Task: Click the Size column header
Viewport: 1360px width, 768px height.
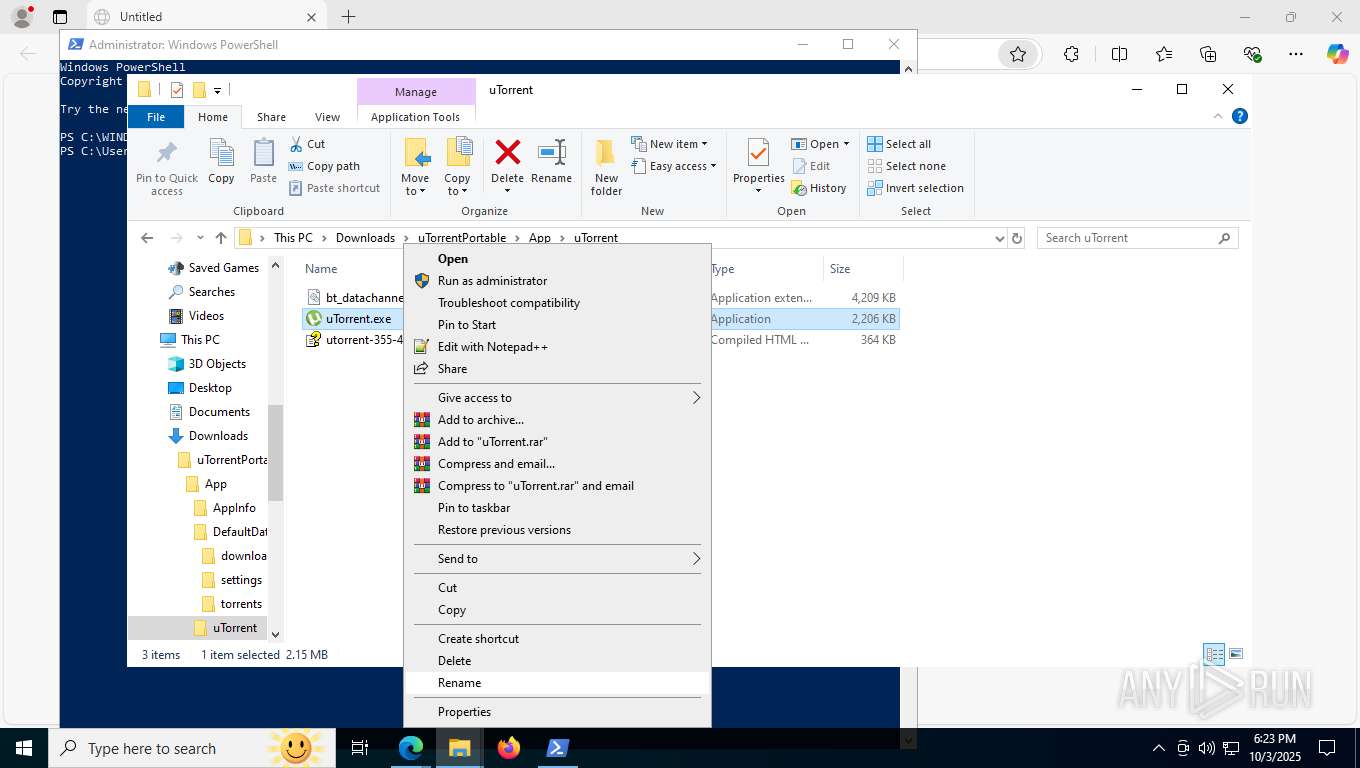Action: click(x=863, y=269)
